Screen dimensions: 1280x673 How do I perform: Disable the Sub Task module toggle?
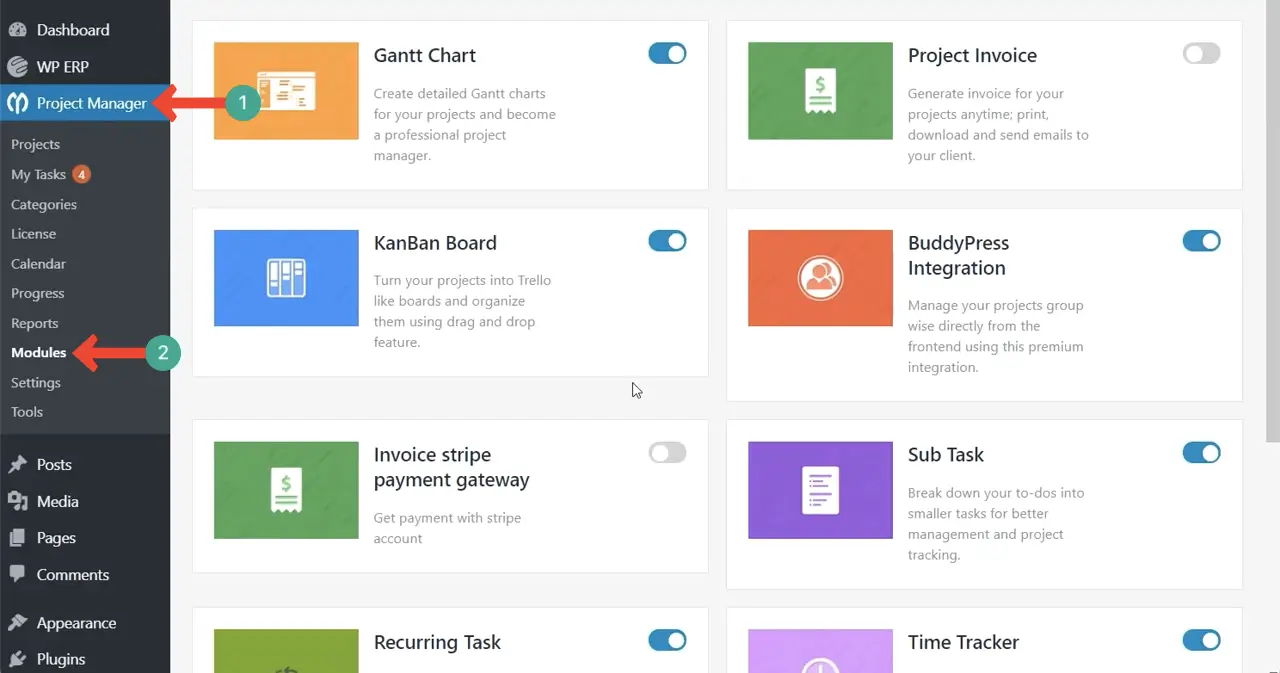1201,453
